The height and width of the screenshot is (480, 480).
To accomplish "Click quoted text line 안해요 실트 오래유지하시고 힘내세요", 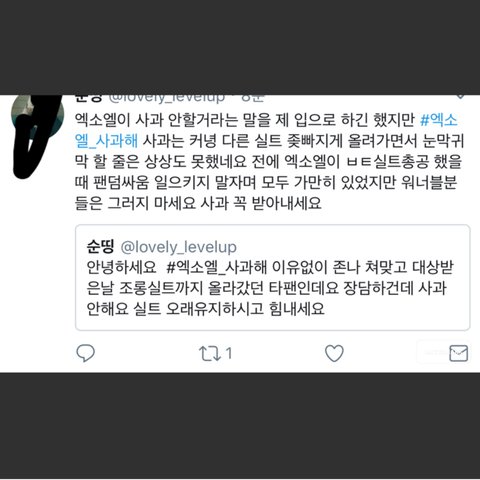I will point(205,308).
